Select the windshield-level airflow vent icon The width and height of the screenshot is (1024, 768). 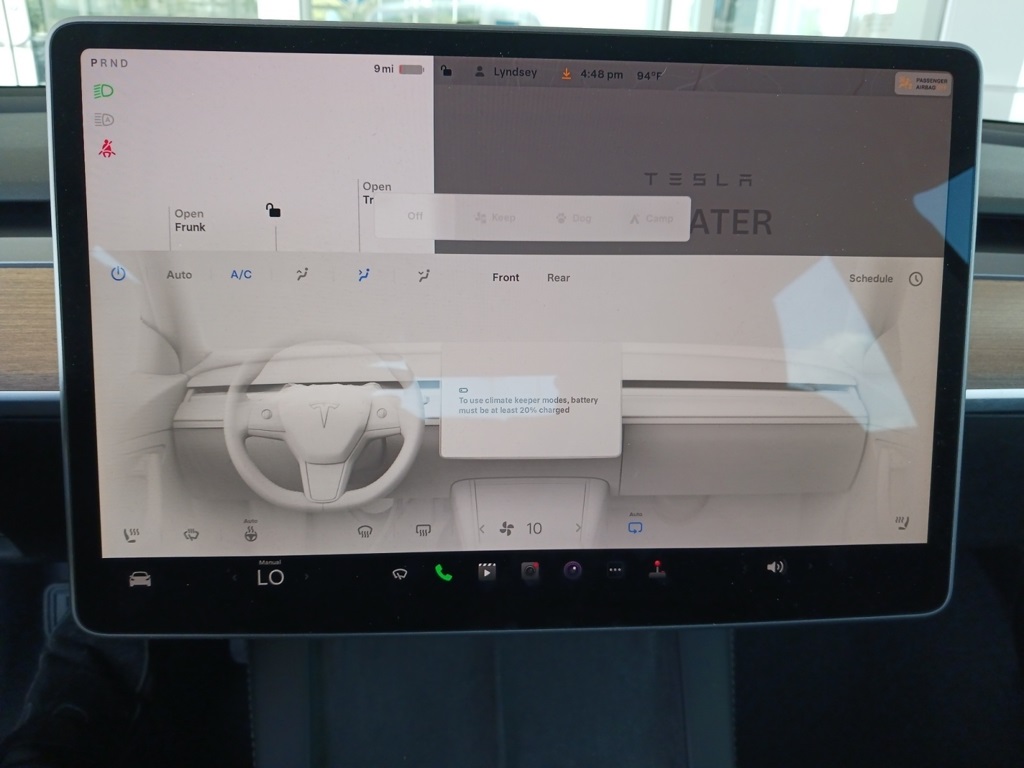(302, 275)
